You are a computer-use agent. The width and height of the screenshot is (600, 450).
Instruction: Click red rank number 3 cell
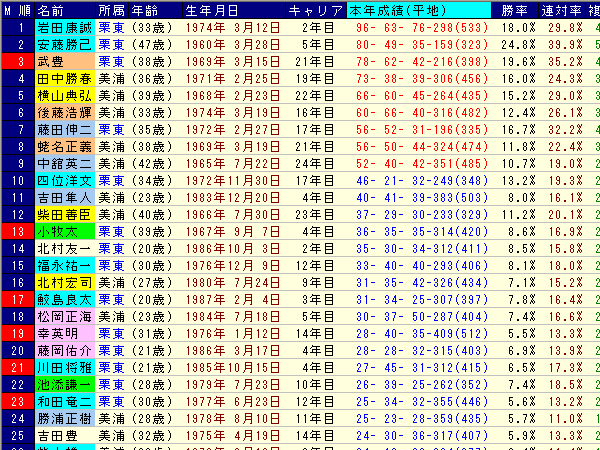(x=17, y=61)
